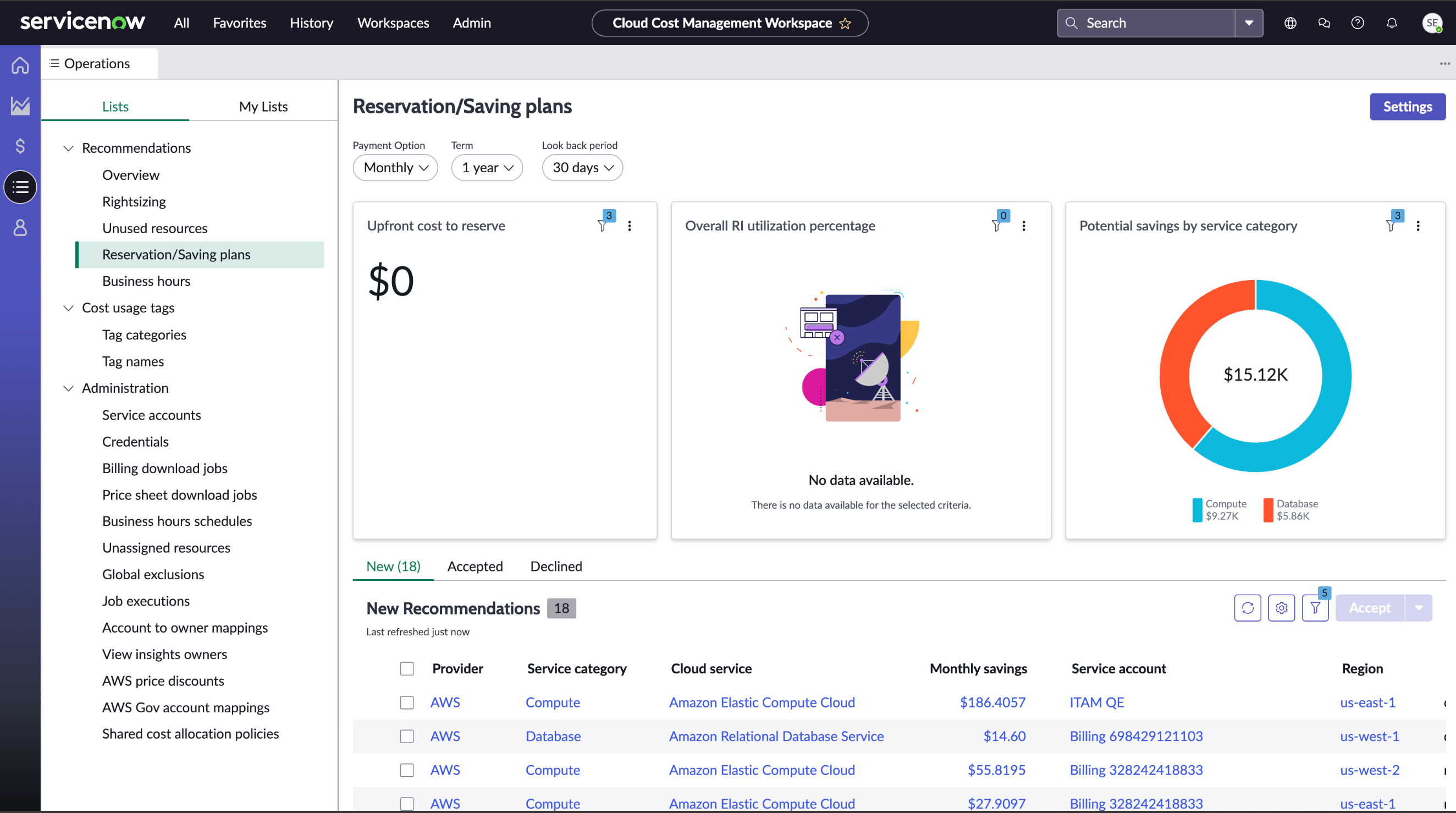Refresh the New Recommendations list

pyautogui.click(x=1248, y=608)
